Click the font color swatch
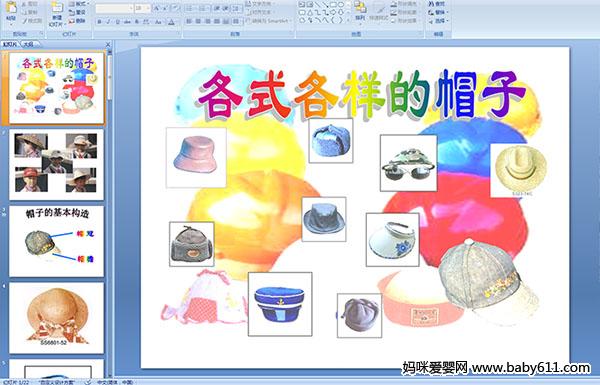The width and height of the screenshot is (600, 385). (x=171, y=22)
